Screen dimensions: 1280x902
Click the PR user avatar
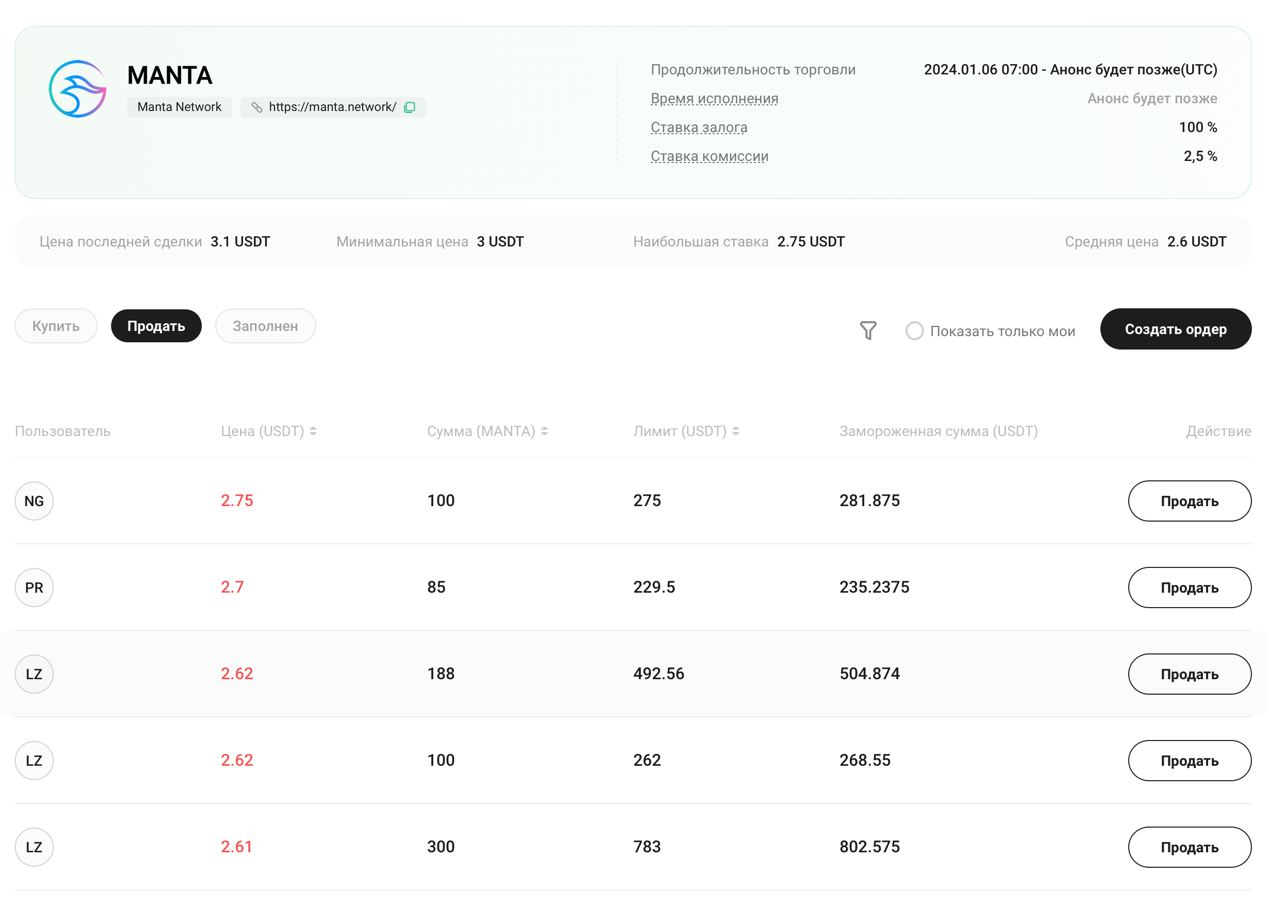tap(34, 588)
